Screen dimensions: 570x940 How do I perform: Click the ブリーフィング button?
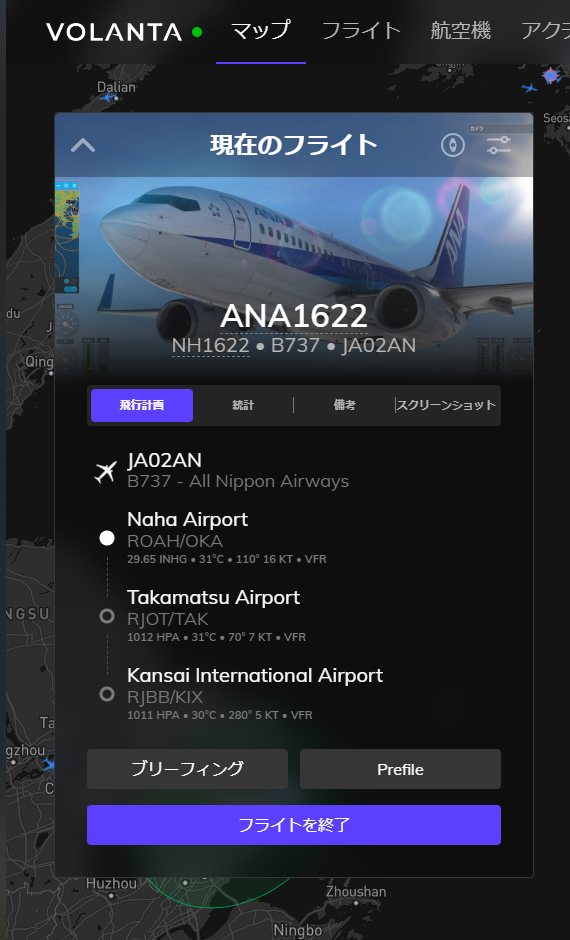[x=188, y=769]
